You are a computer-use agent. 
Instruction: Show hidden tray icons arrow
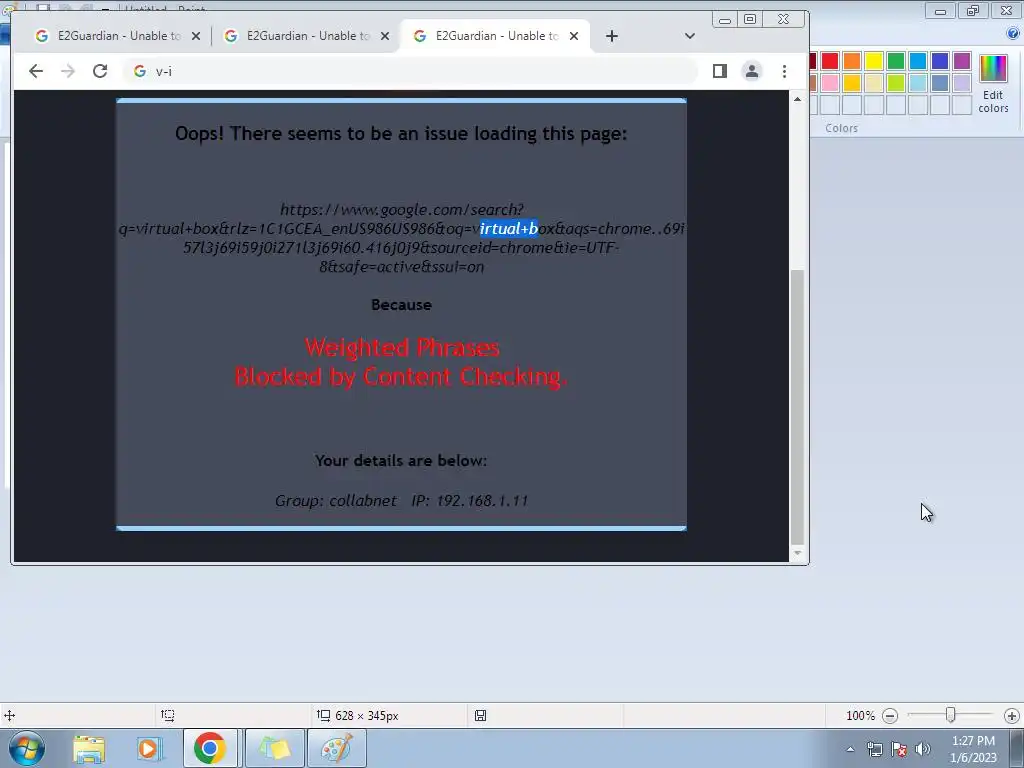(850, 750)
